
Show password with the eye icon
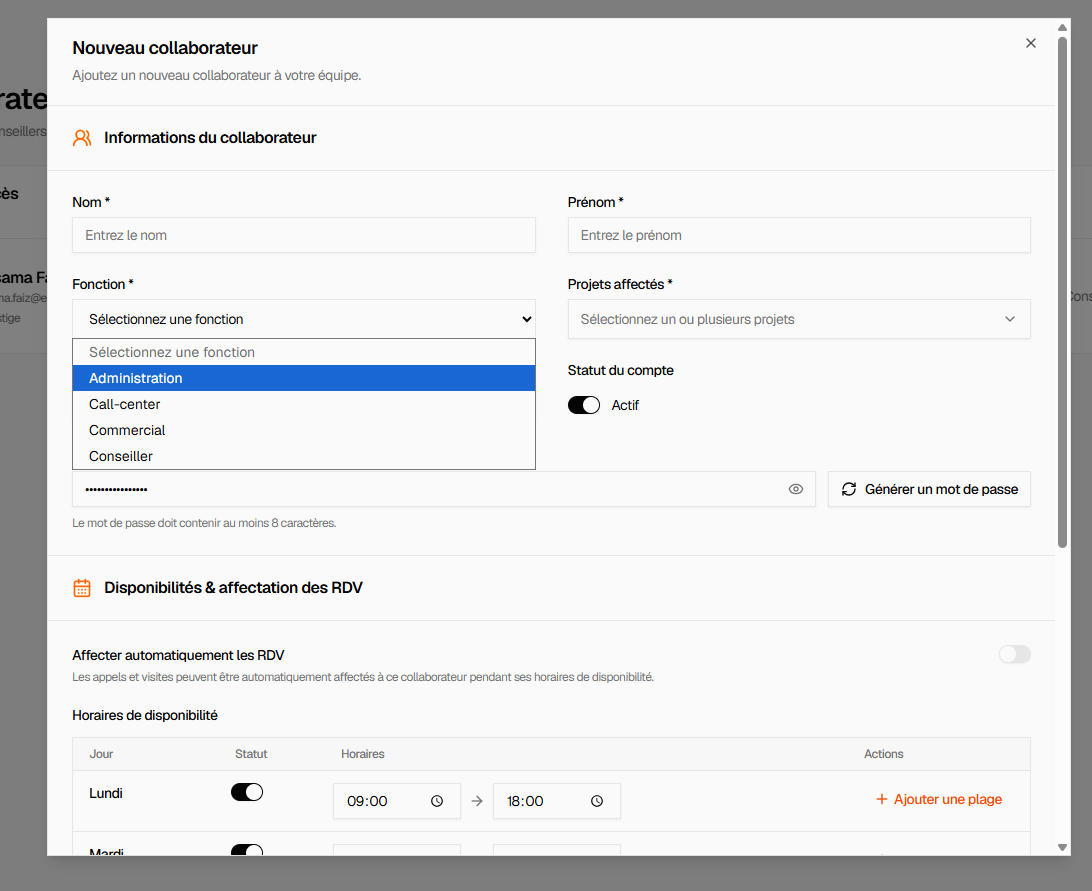click(x=796, y=489)
